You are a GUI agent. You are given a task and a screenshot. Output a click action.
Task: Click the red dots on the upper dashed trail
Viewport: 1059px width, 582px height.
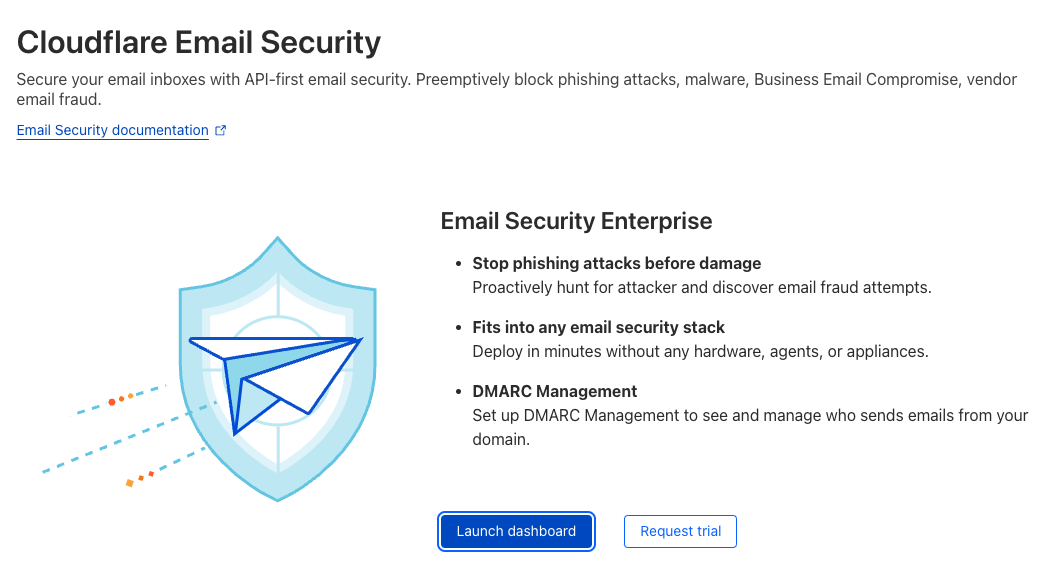tap(121, 399)
